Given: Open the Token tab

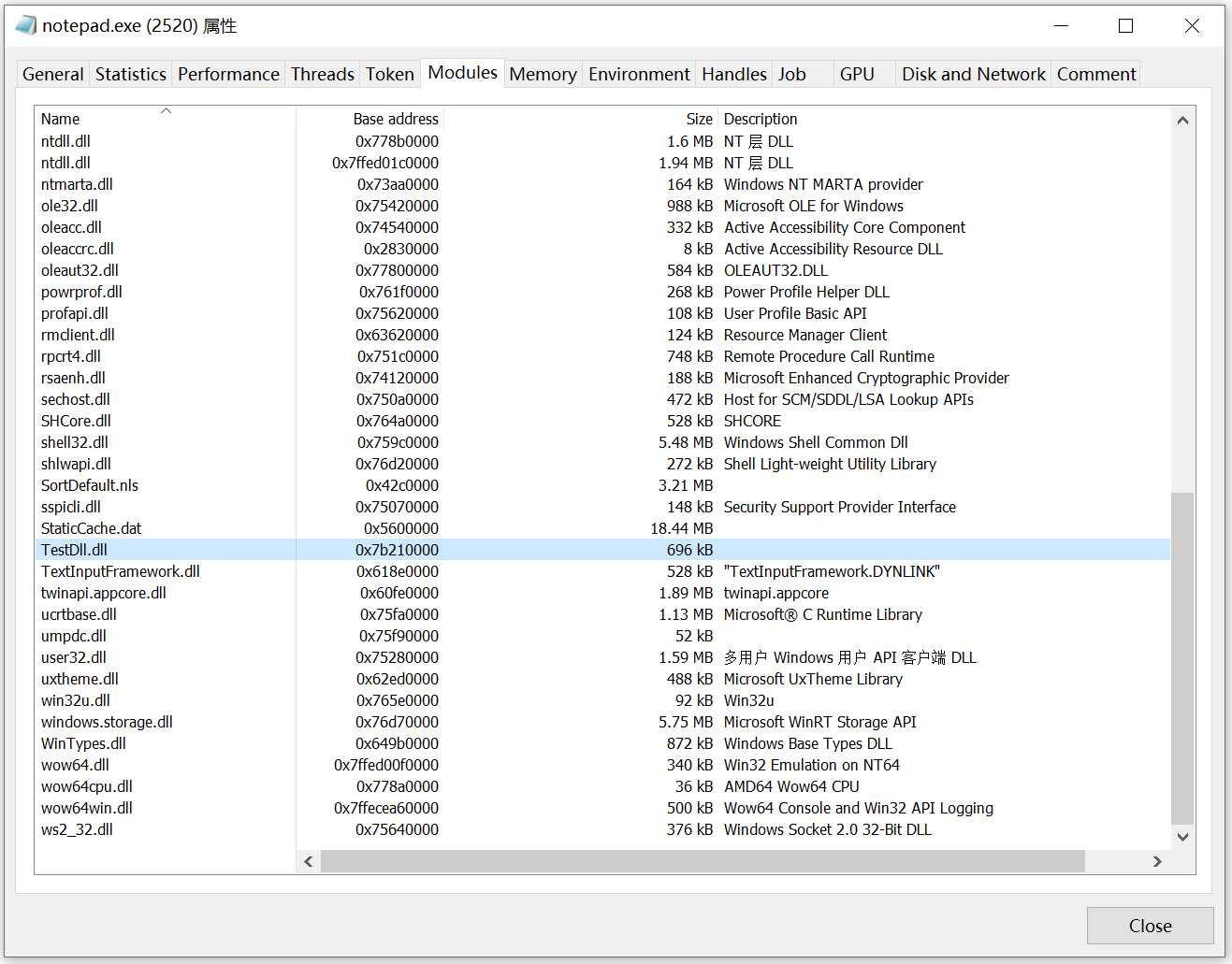Looking at the screenshot, I should pyautogui.click(x=389, y=74).
